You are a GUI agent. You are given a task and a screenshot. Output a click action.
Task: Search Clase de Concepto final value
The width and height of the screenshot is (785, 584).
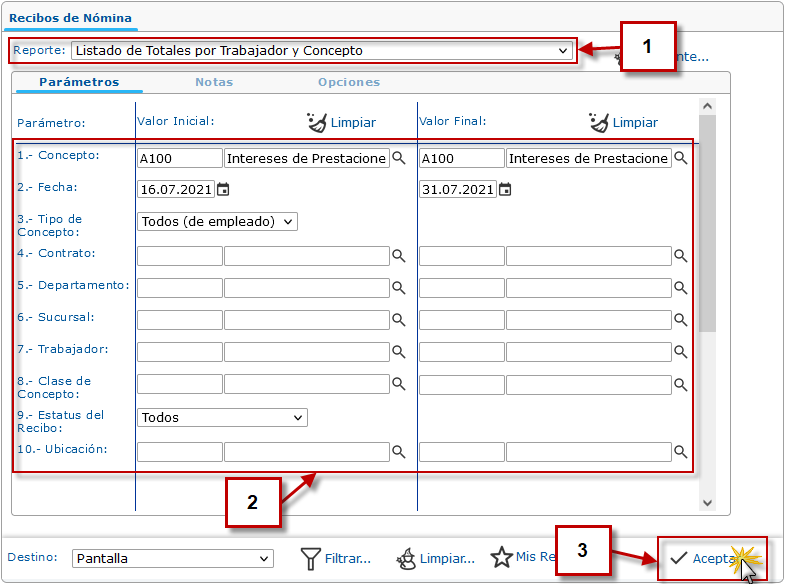[x=680, y=384]
